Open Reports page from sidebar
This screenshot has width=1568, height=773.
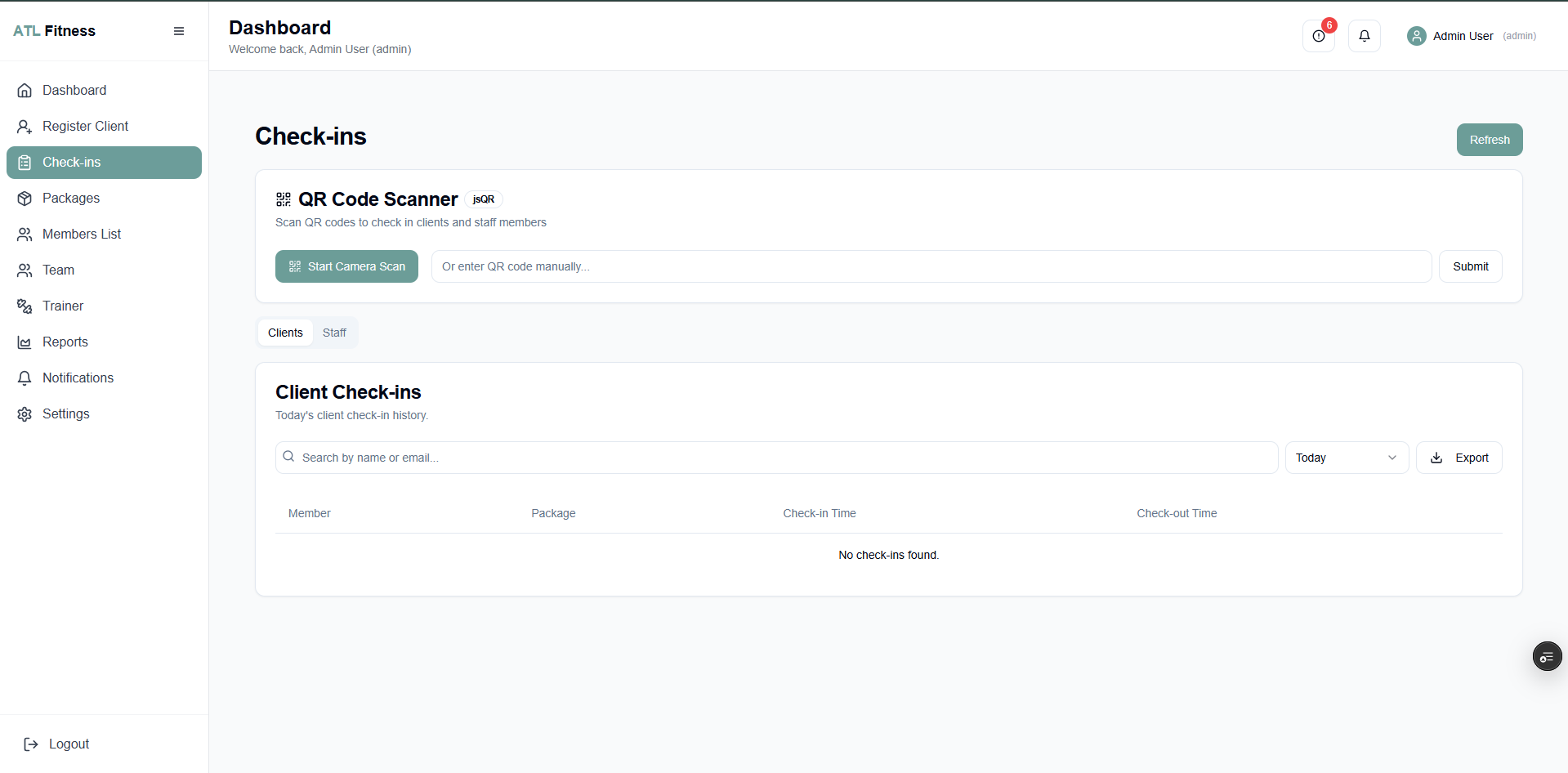pos(104,342)
